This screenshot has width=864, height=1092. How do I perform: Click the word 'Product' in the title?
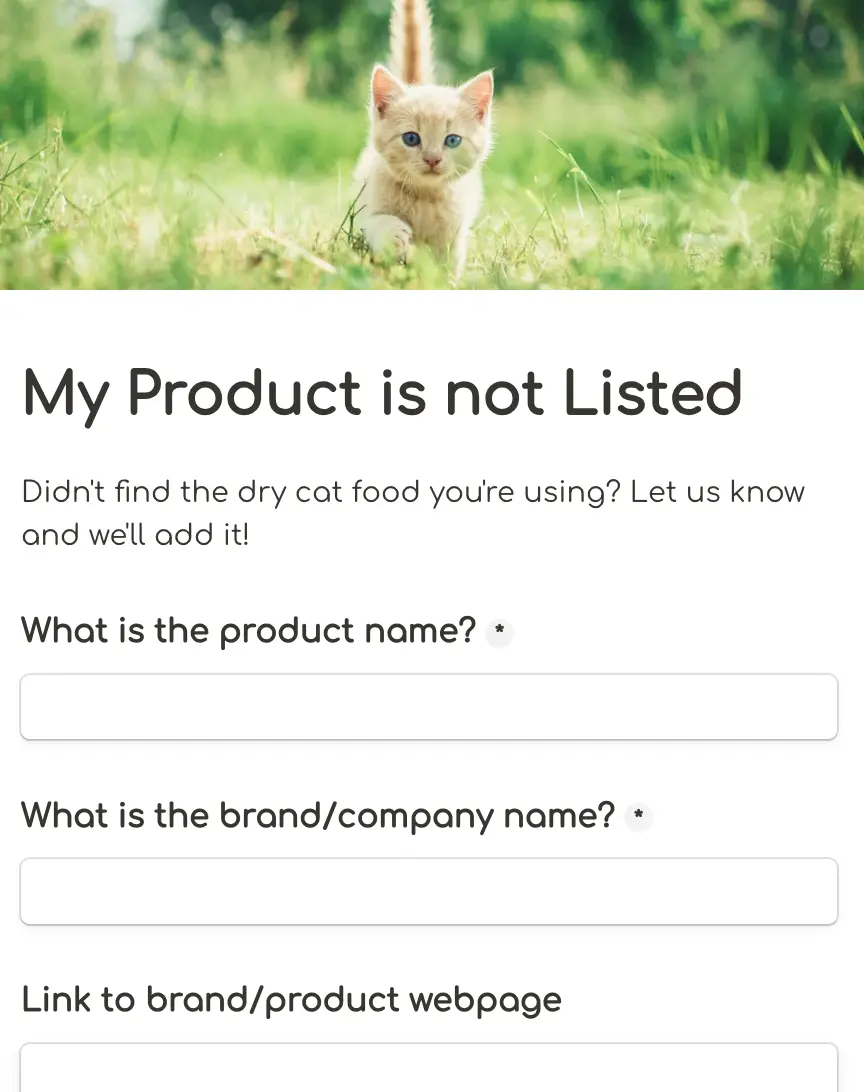pos(244,393)
